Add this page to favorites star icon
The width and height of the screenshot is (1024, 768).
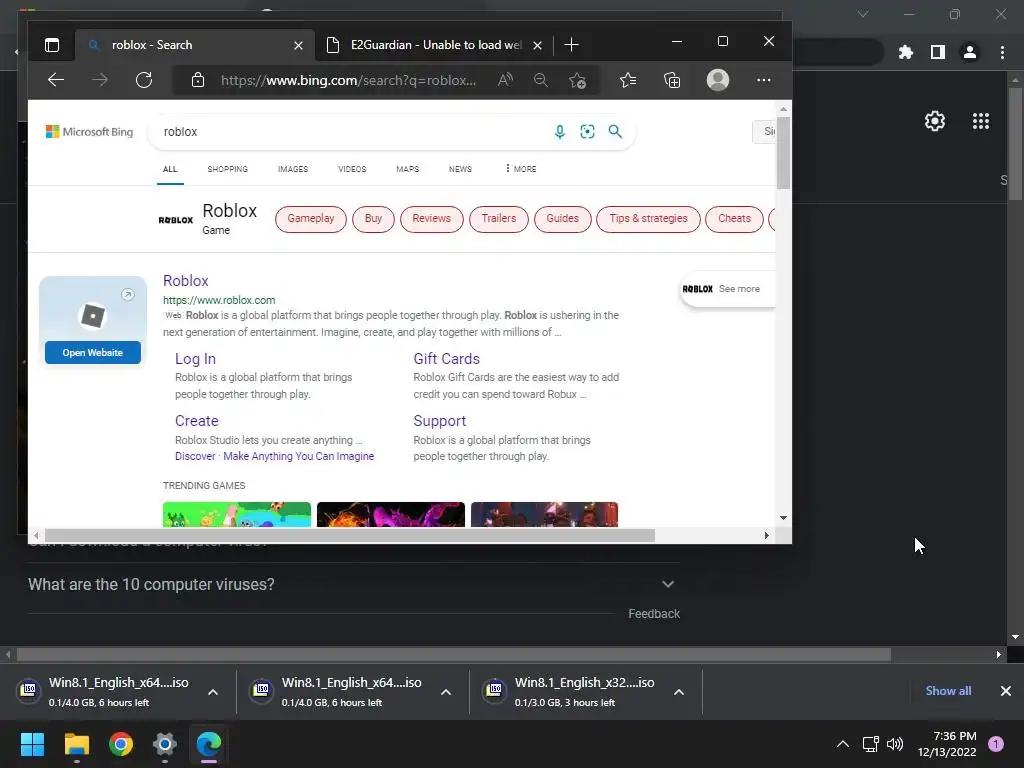pyautogui.click(x=577, y=80)
